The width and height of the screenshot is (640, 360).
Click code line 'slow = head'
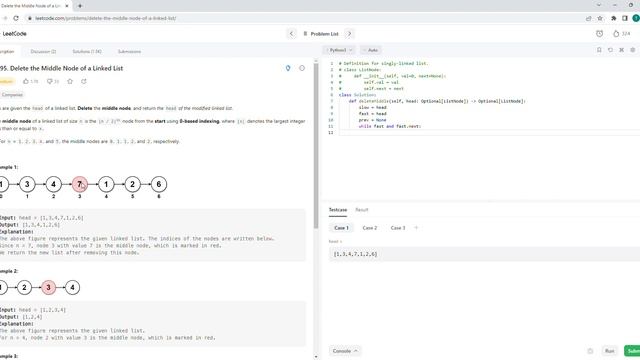(372, 107)
